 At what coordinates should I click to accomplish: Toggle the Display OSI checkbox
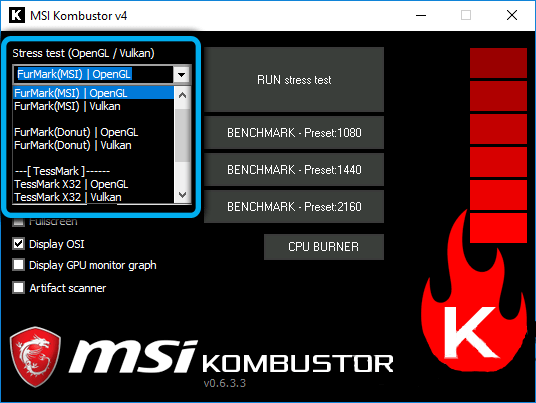18,244
